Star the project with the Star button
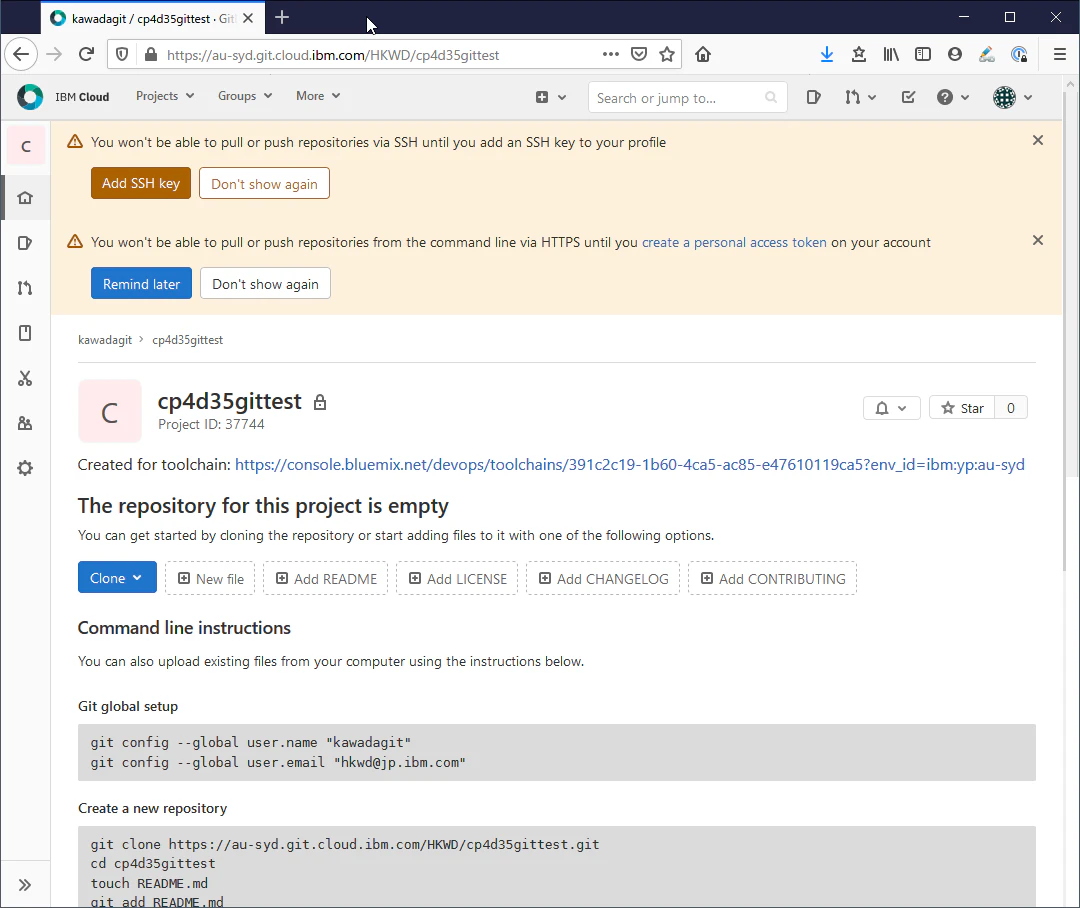The image size is (1080, 908). click(962, 408)
